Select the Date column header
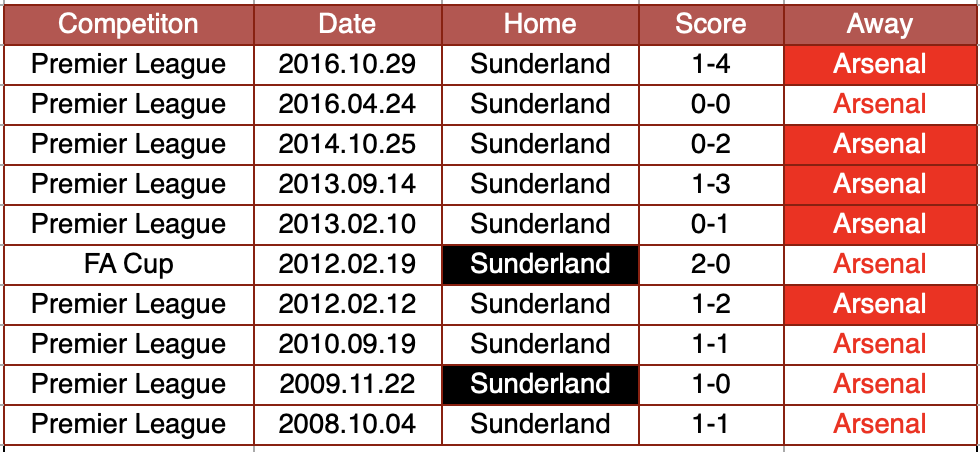This screenshot has height=452, width=980. (346, 24)
